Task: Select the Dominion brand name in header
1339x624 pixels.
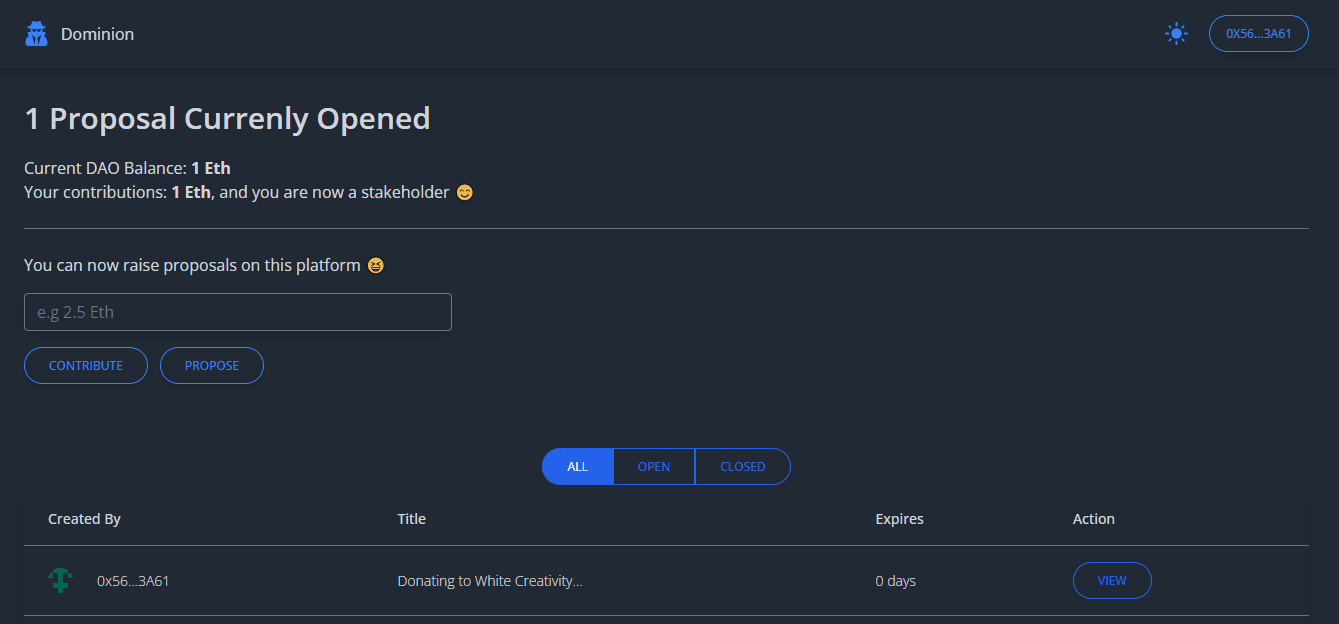Action: pos(97,33)
